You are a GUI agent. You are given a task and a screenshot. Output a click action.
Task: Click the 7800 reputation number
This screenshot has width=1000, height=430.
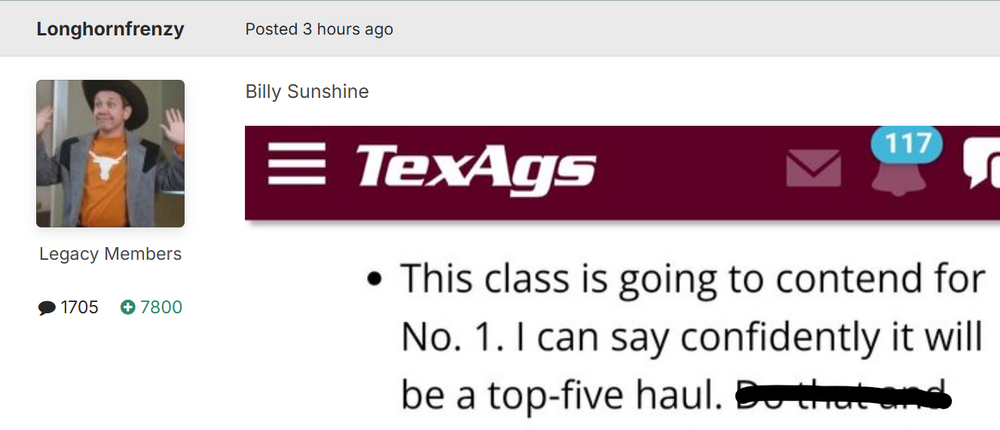point(161,308)
